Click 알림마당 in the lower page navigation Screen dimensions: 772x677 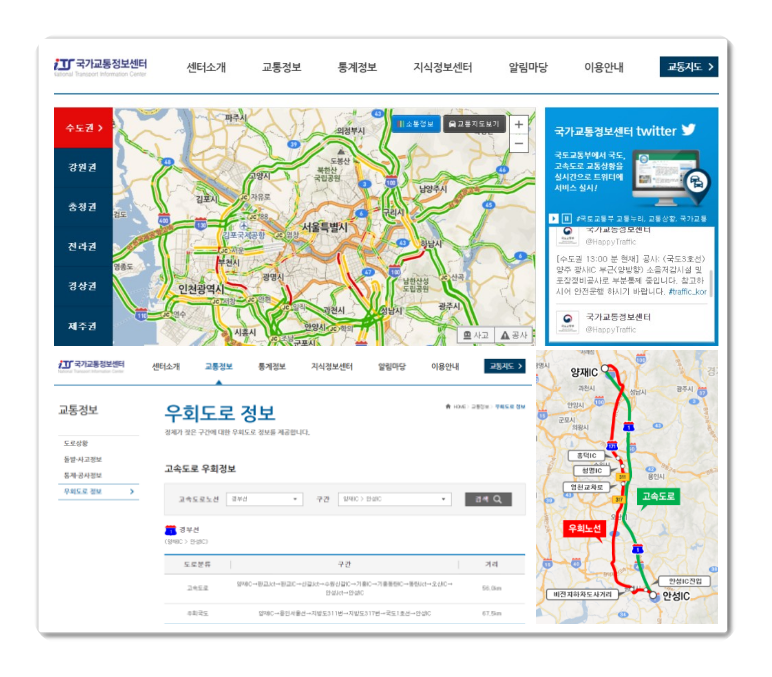391,366
